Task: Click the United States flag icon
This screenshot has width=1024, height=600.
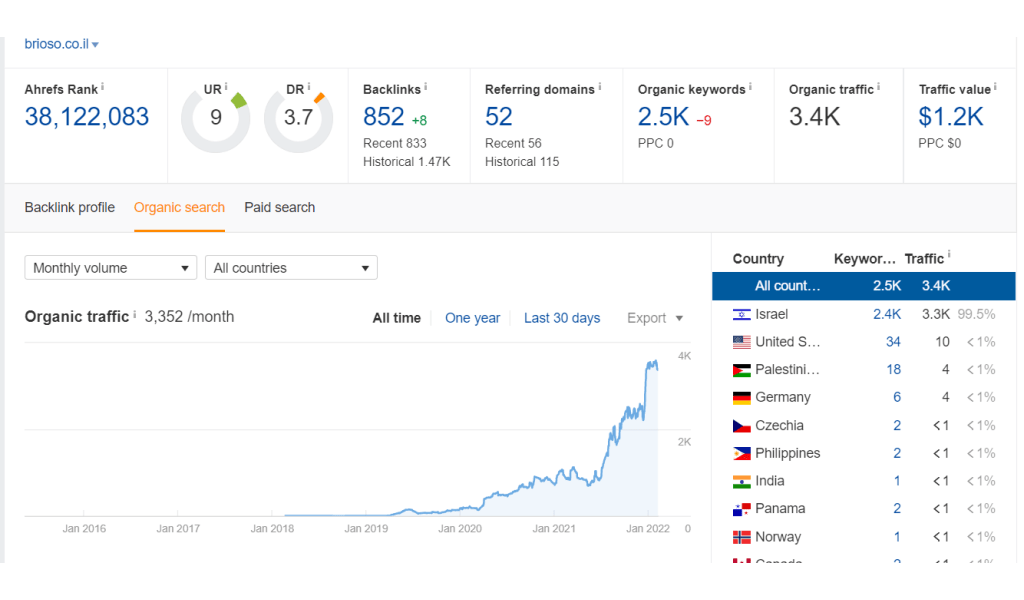Action: click(741, 342)
